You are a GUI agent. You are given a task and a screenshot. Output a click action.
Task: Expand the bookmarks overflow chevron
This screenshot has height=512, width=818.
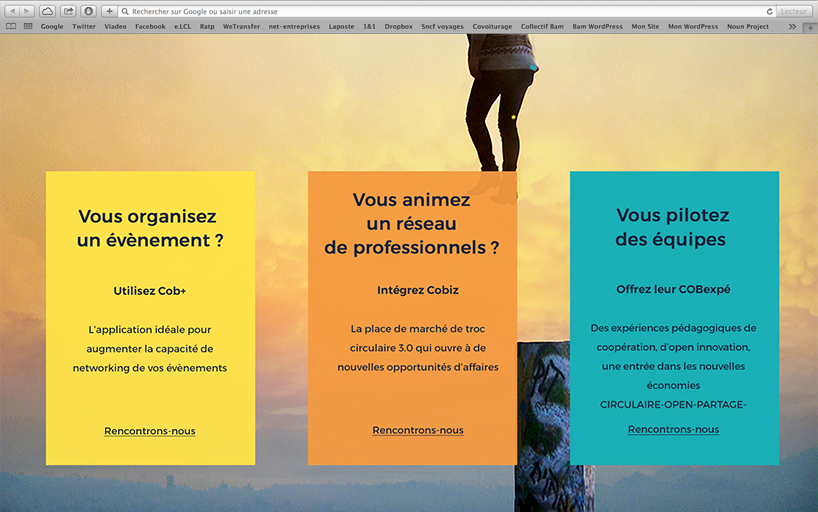point(792,27)
